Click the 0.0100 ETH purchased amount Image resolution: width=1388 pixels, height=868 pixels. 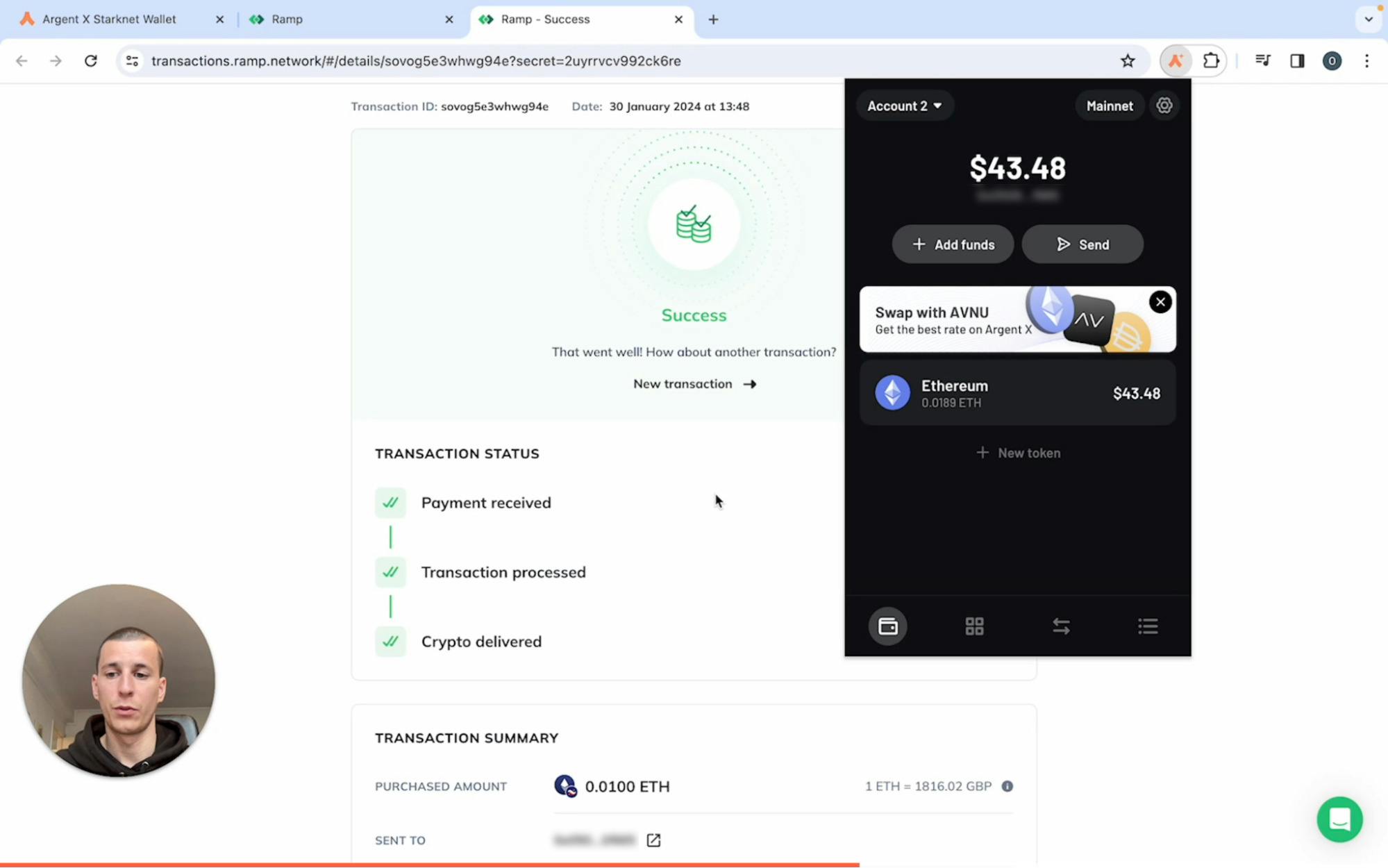[x=627, y=786]
